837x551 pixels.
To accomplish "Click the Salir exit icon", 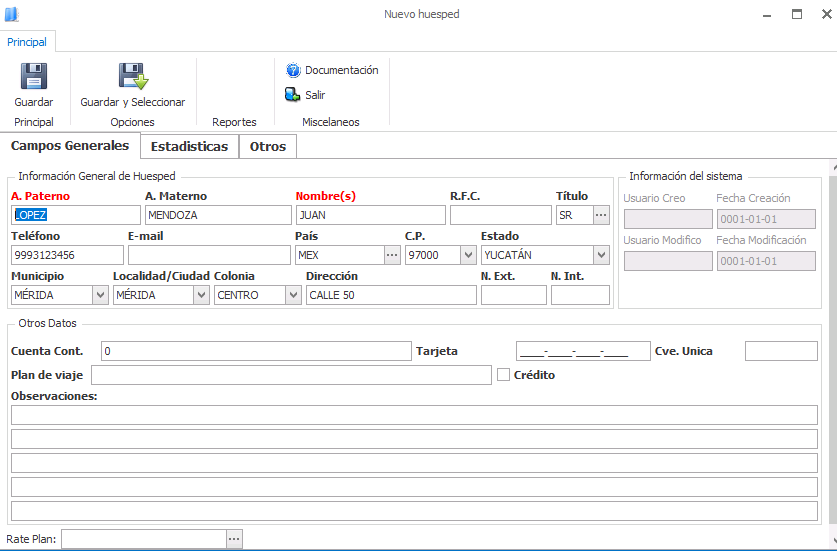I will point(293,95).
